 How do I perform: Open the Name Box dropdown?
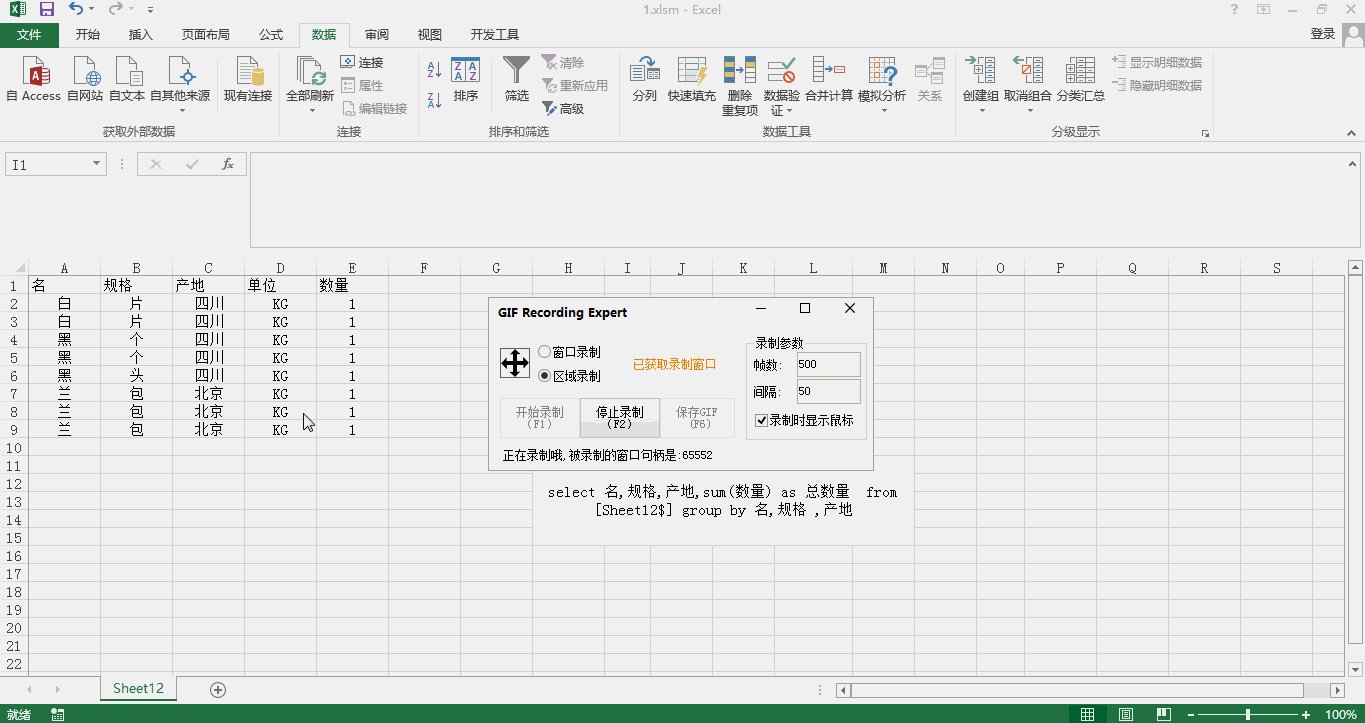96,164
